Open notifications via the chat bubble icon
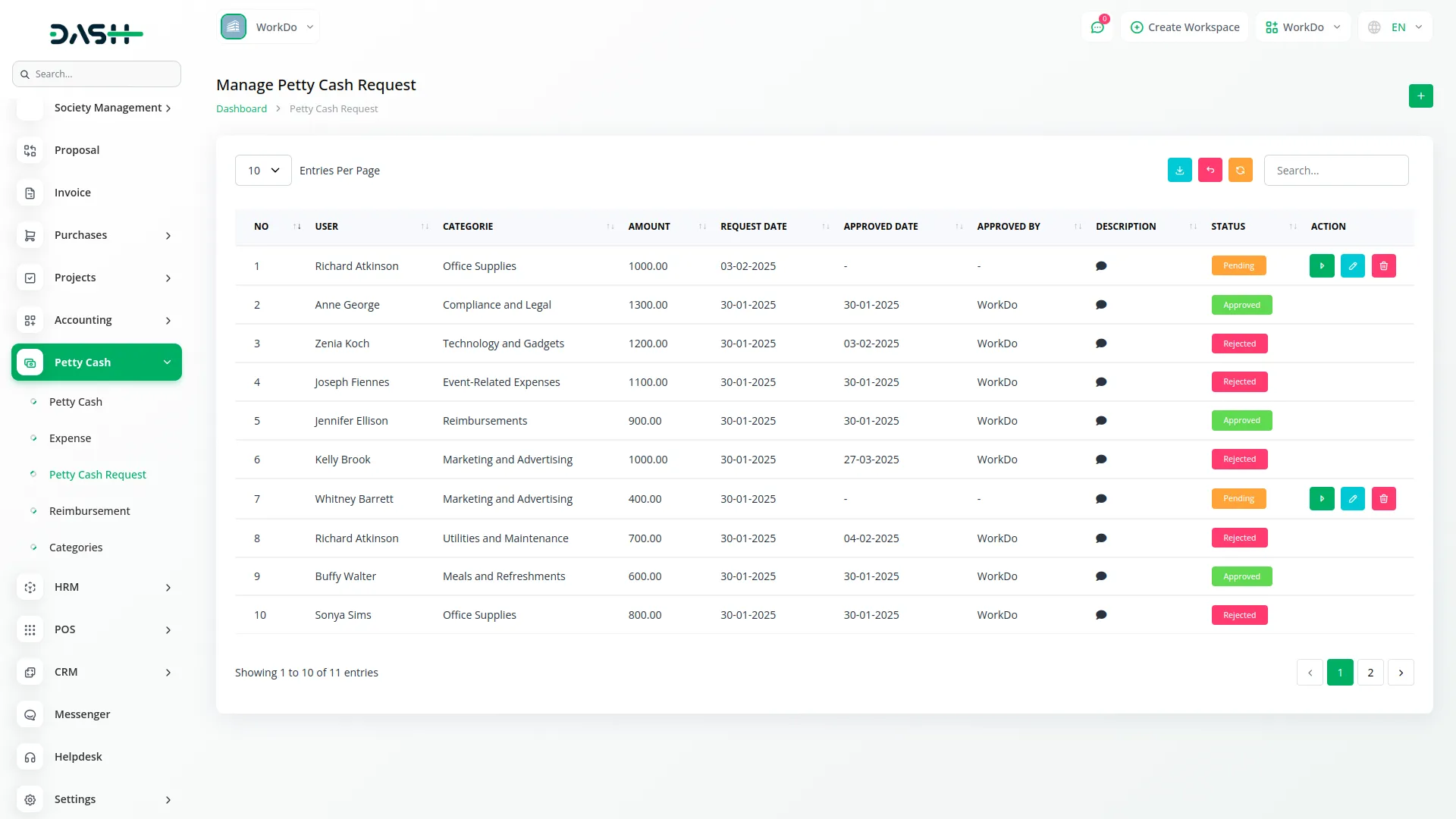 (1097, 27)
